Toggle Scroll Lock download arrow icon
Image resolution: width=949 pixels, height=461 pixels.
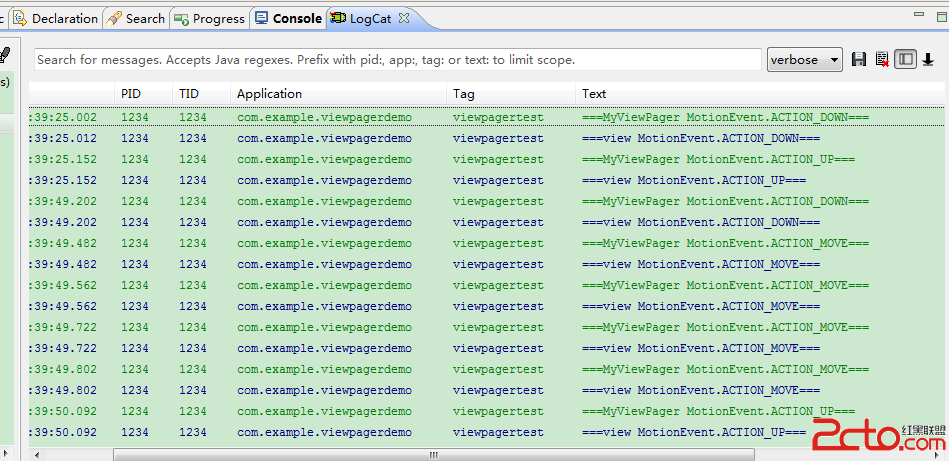[928, 60]
